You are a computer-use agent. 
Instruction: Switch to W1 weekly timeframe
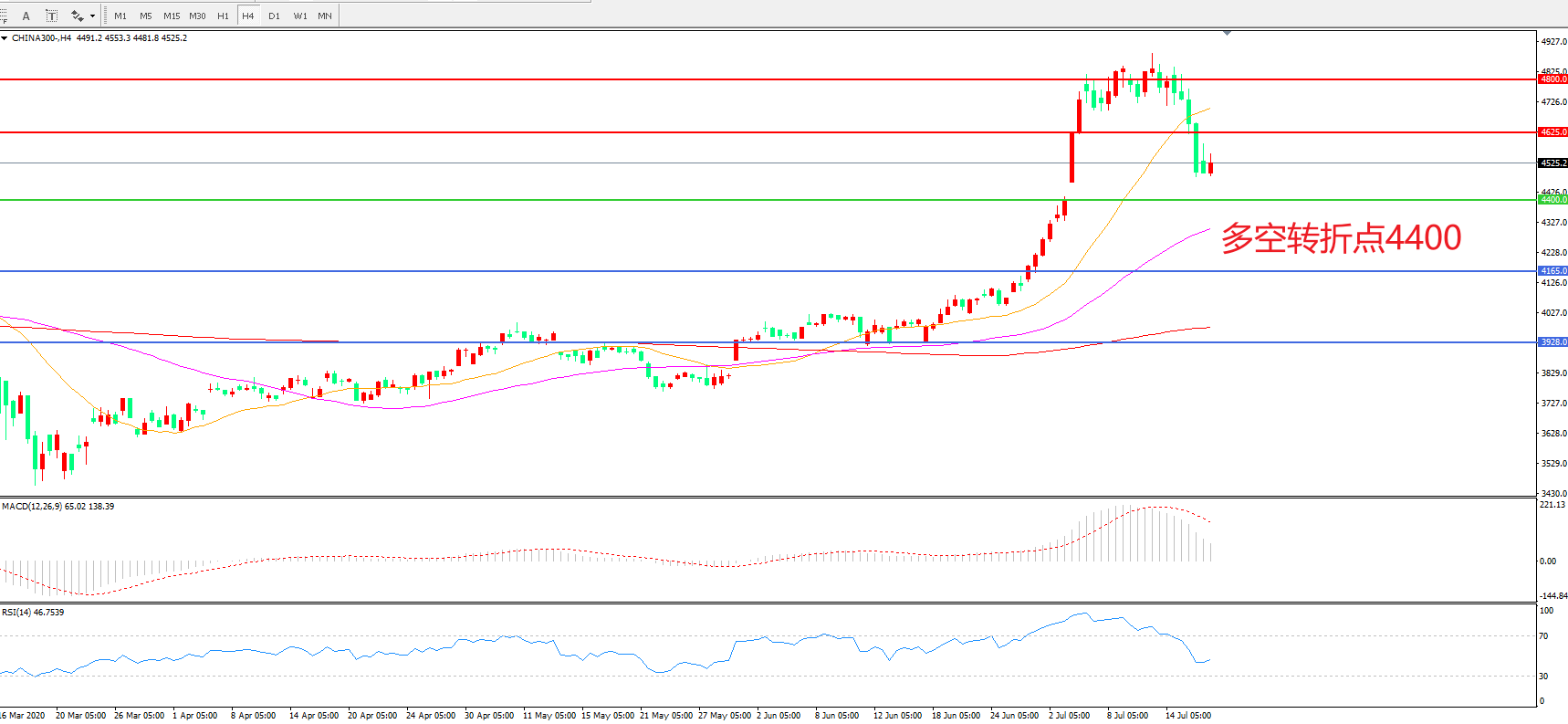[x=300, y=16]
